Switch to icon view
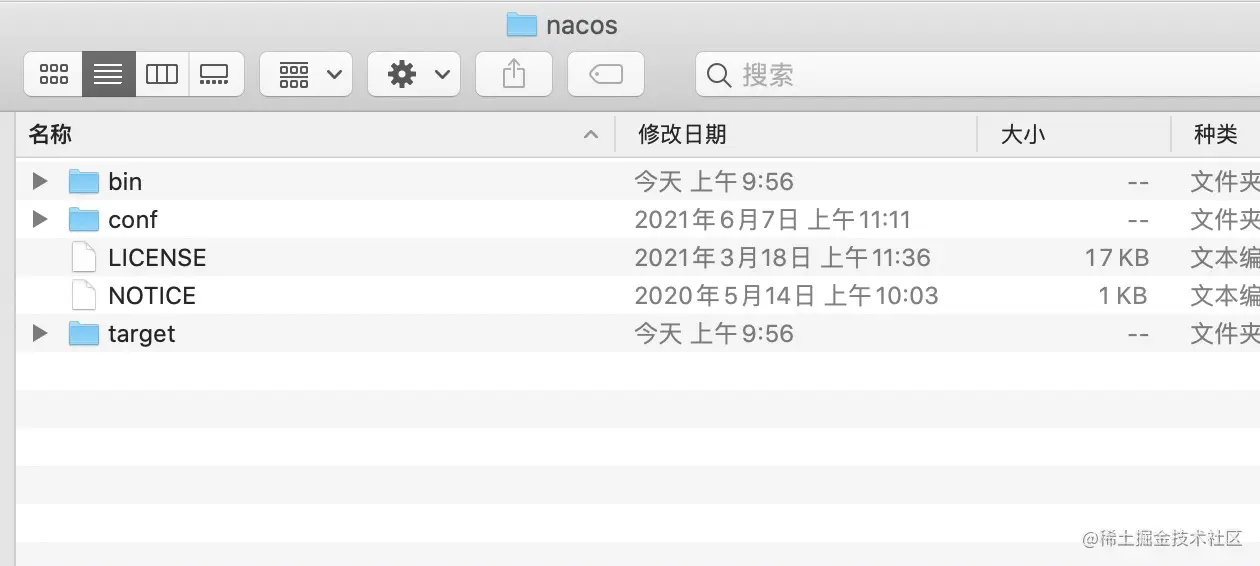Screen dimensions: 1260x566 (x=54, y=74)
